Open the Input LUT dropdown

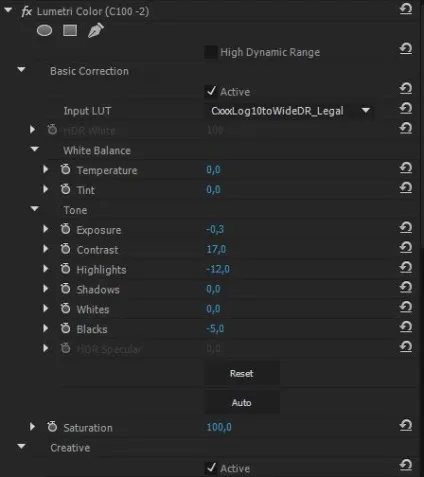tap(289, 111)
